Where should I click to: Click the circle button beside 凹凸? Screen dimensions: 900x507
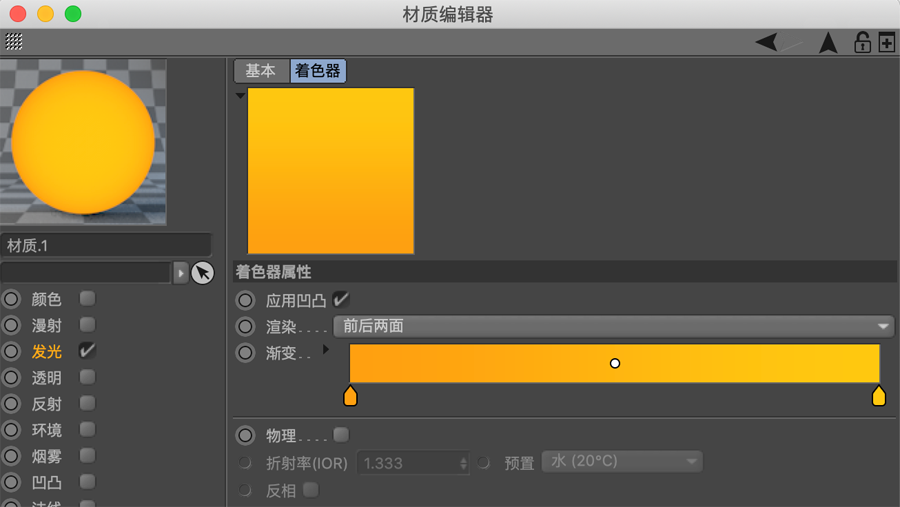(11, 482)
